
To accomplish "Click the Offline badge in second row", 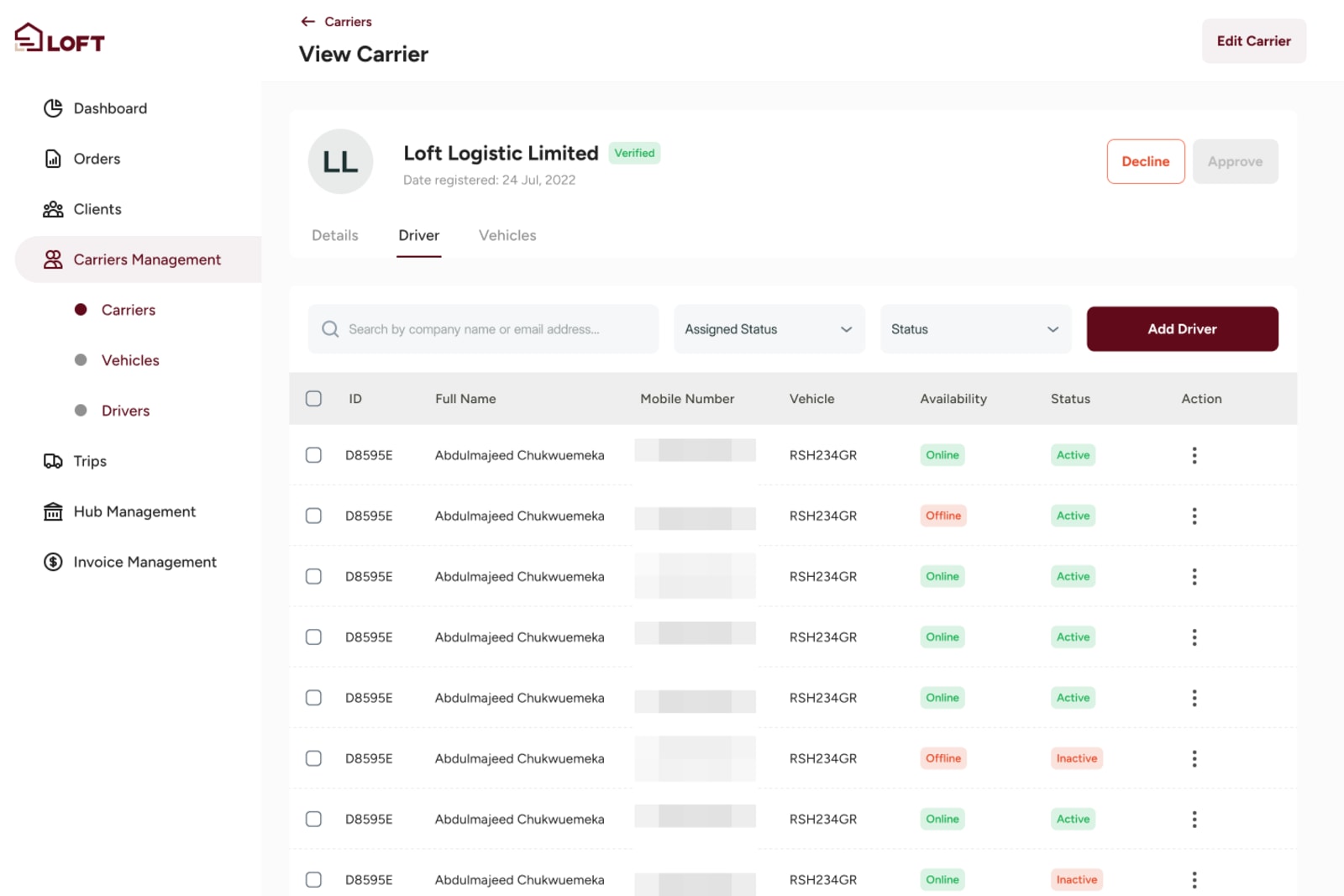I will pos(943,516).
